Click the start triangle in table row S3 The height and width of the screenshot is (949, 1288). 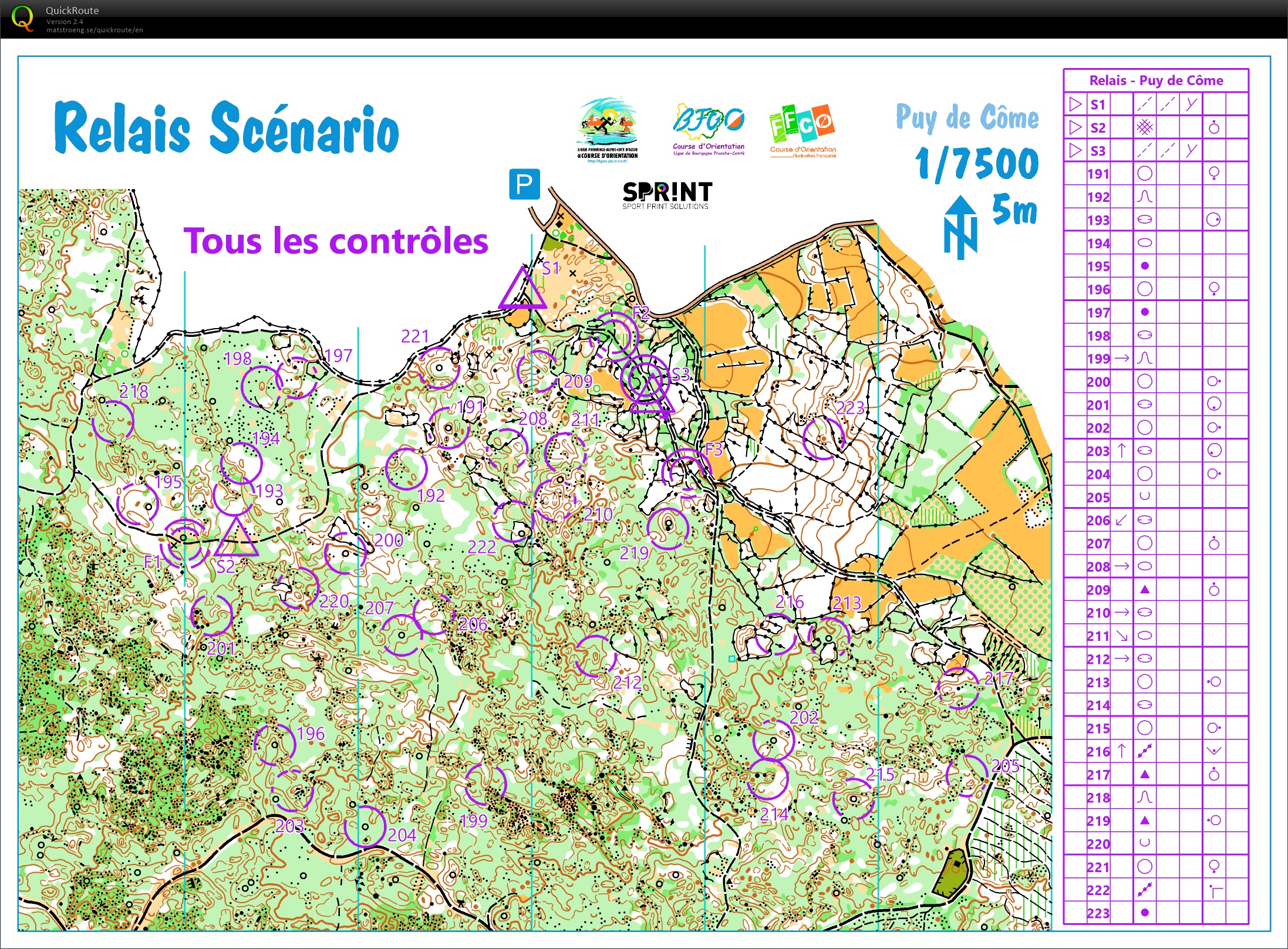pyautogui.click(x=1075, y=150)
